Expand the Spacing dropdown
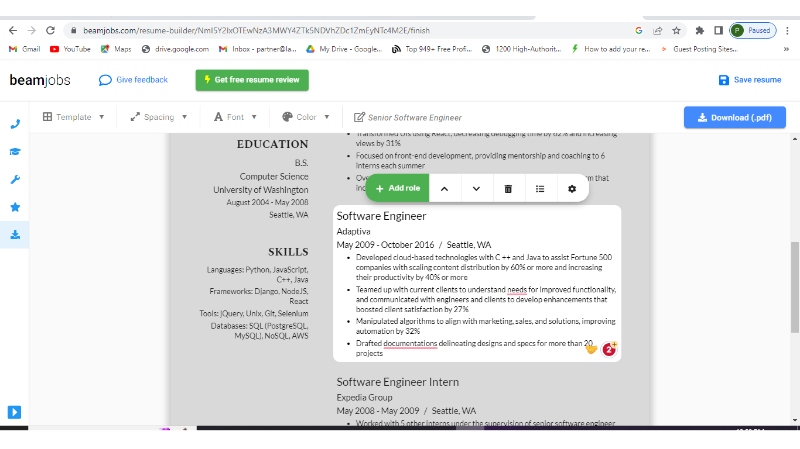The width and height of the screenshot is (800, 449). point(159,117)
